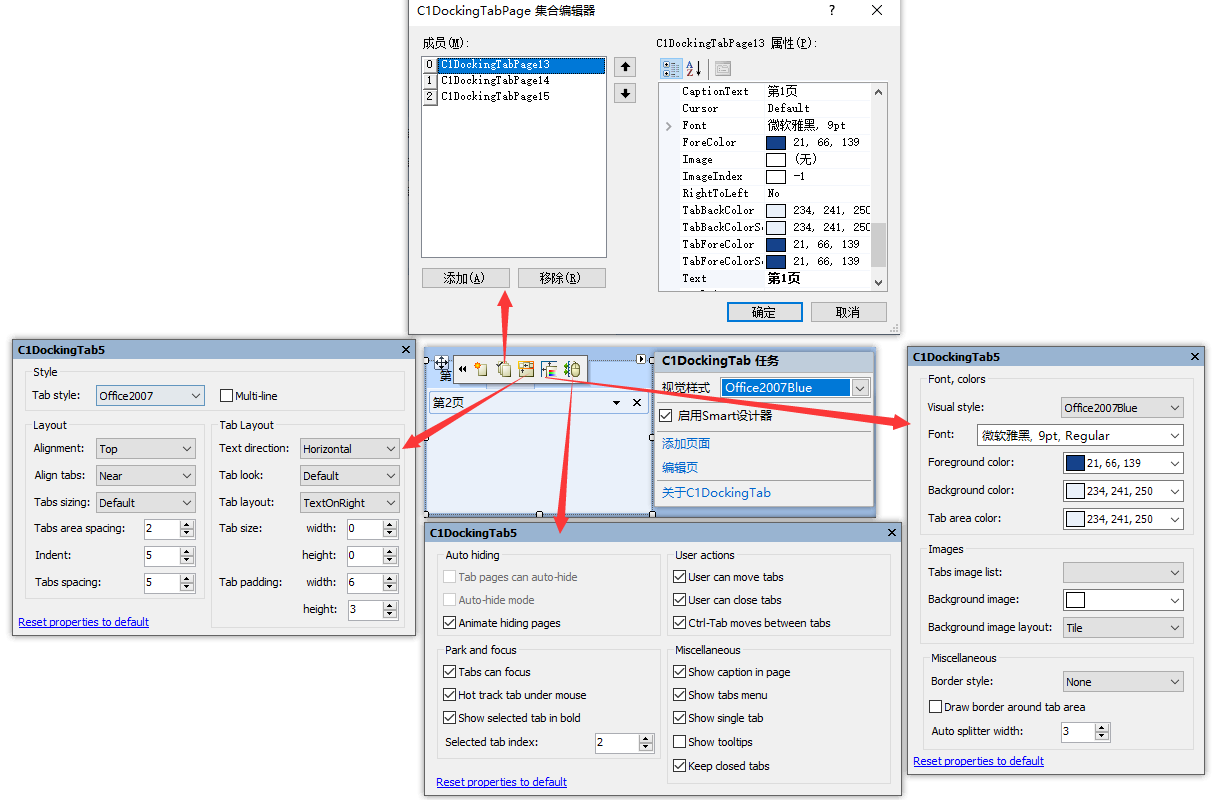Open the Alignment dropdown

coord(145,449)
